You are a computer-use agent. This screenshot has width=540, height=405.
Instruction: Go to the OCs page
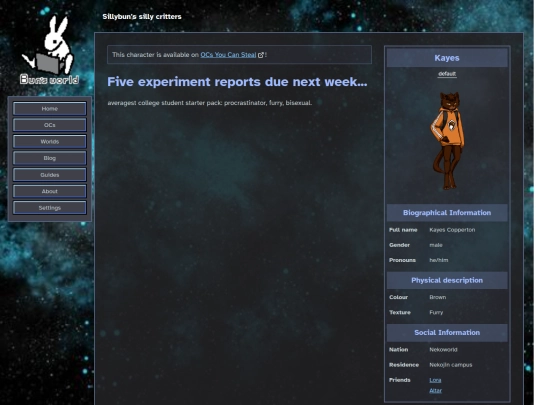click(x=50, y=125)
